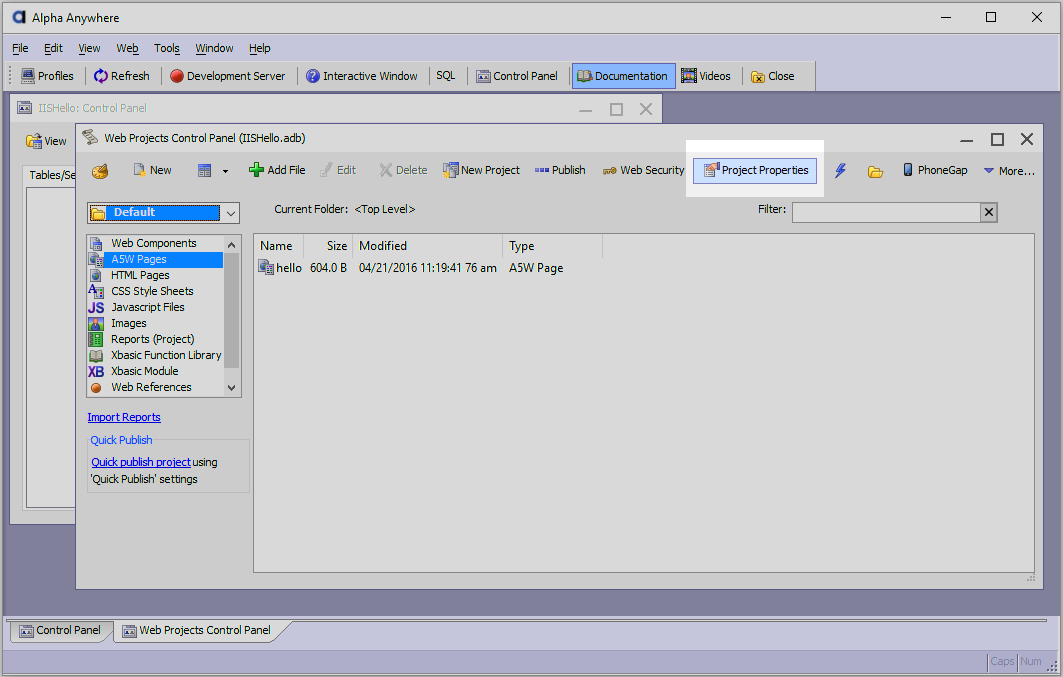
Task: Sort file list by Name column
Action: [279, 246]
